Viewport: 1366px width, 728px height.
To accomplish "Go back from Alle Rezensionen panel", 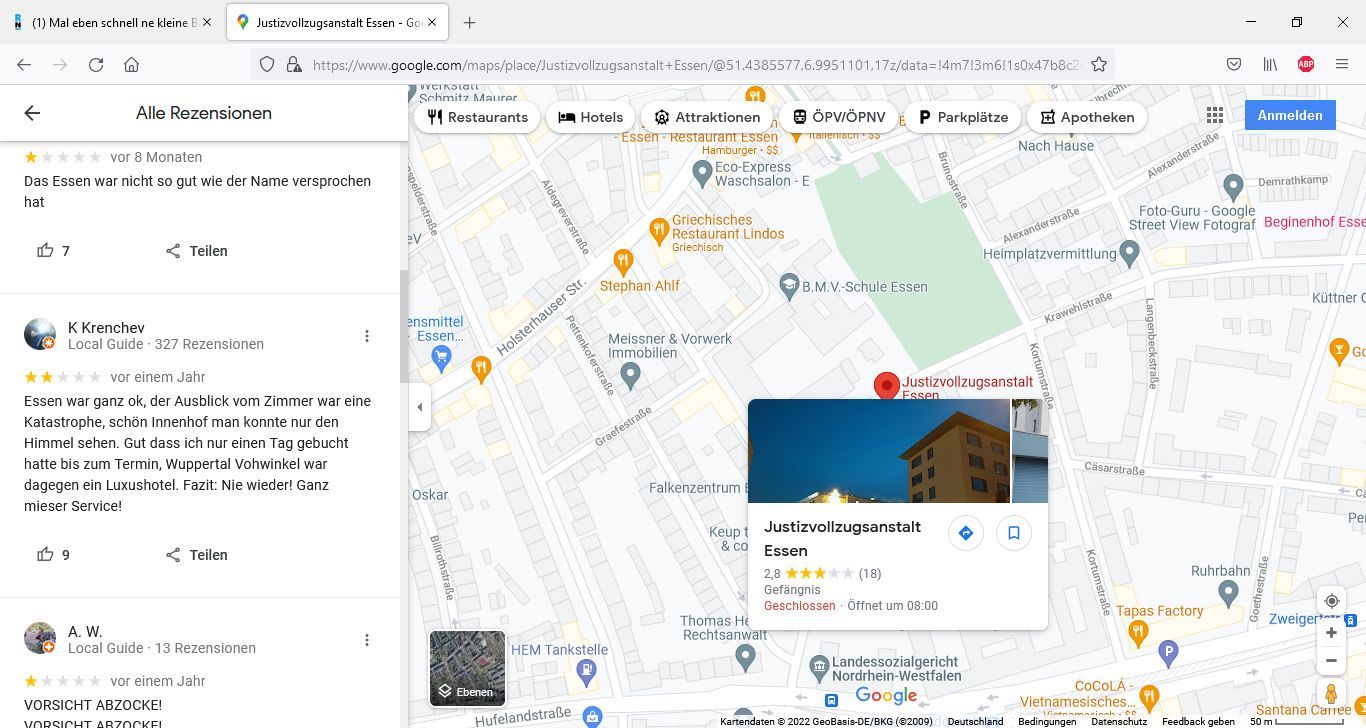I will 32,113.
